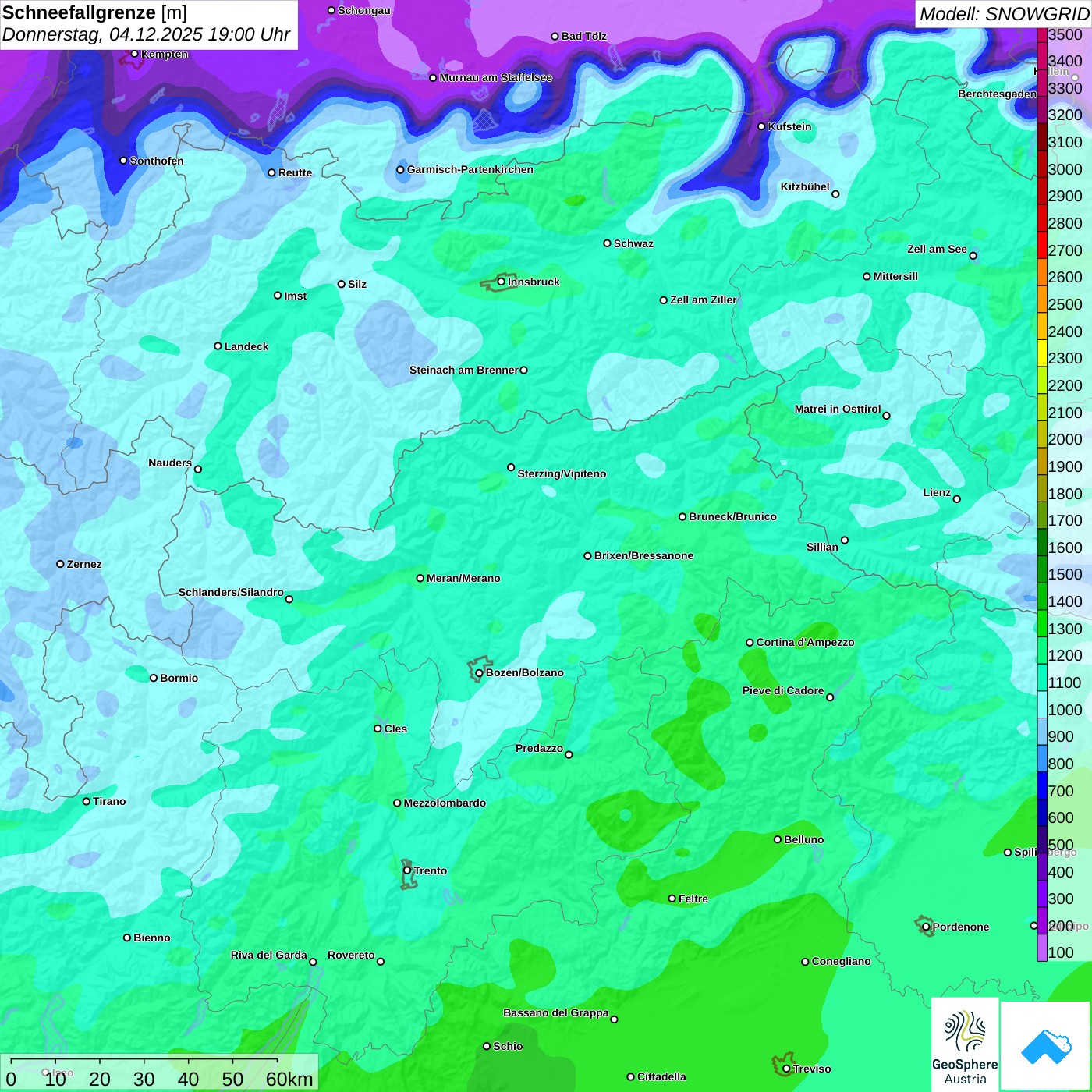Click the red 2700 m legend swatch
Screen dimensions: 1092x1092
tap(1042, 244)
